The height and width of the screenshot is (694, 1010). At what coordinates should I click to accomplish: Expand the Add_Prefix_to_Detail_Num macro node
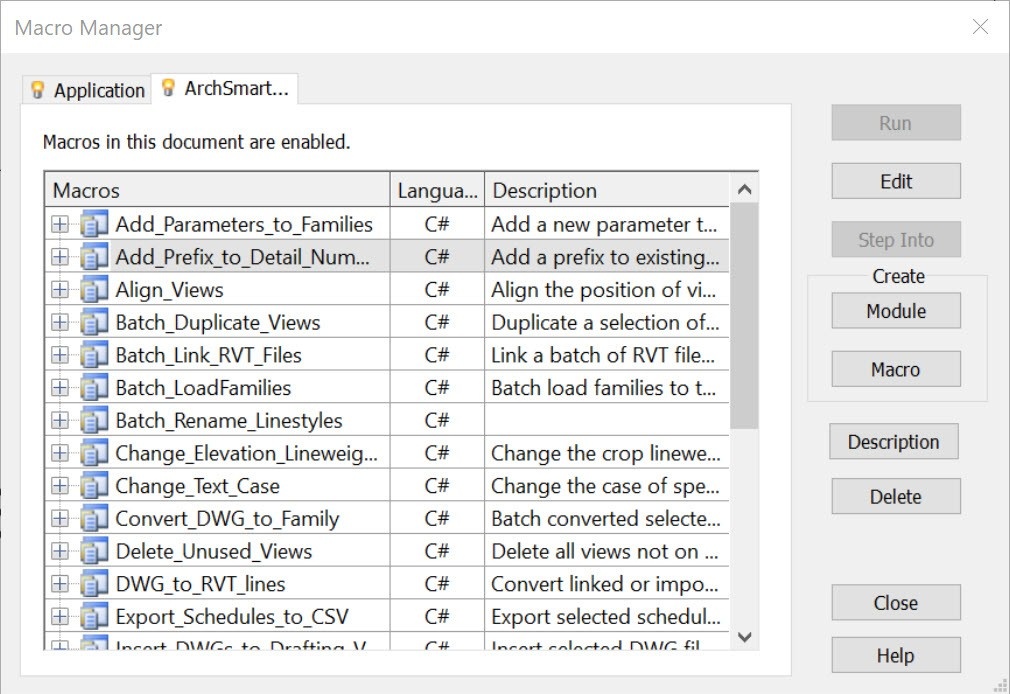(x=60, y=257)
